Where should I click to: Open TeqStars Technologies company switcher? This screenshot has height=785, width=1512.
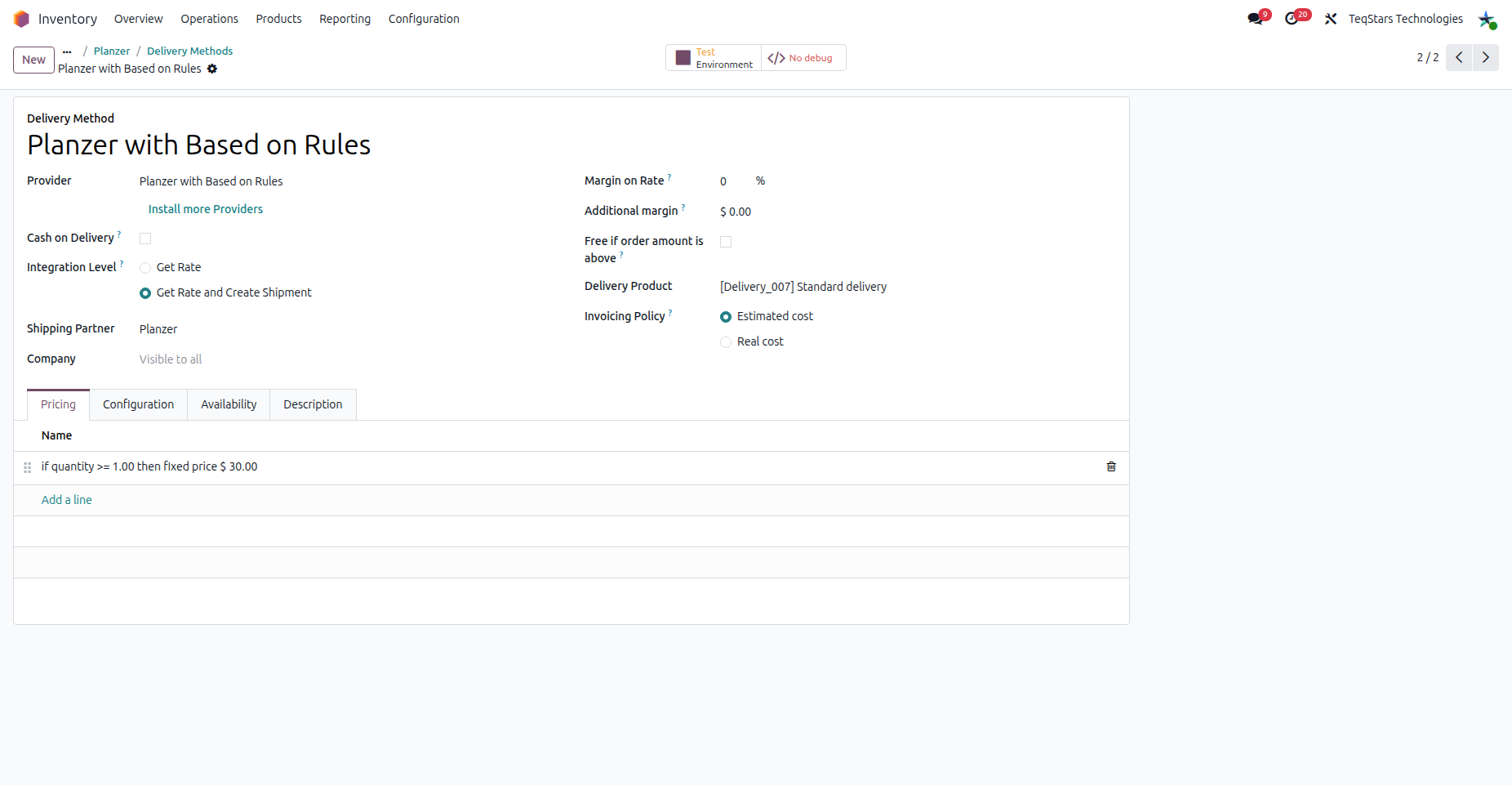coord(1405,19)
